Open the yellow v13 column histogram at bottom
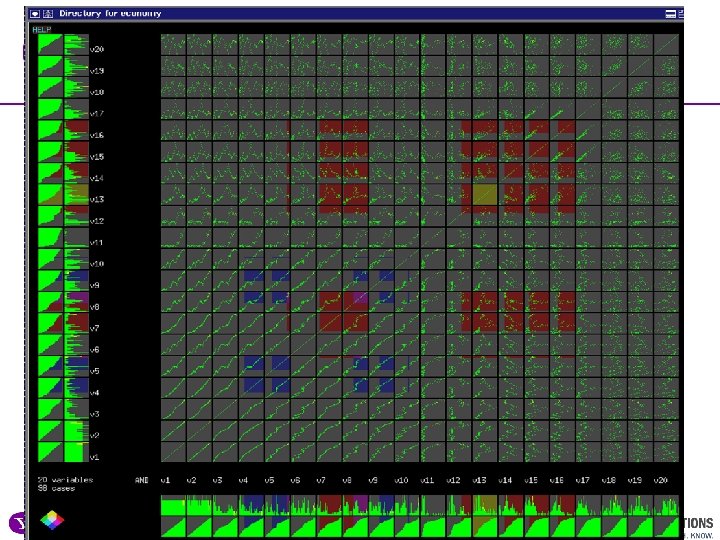720x540 pixels. (x=484, y=505)
